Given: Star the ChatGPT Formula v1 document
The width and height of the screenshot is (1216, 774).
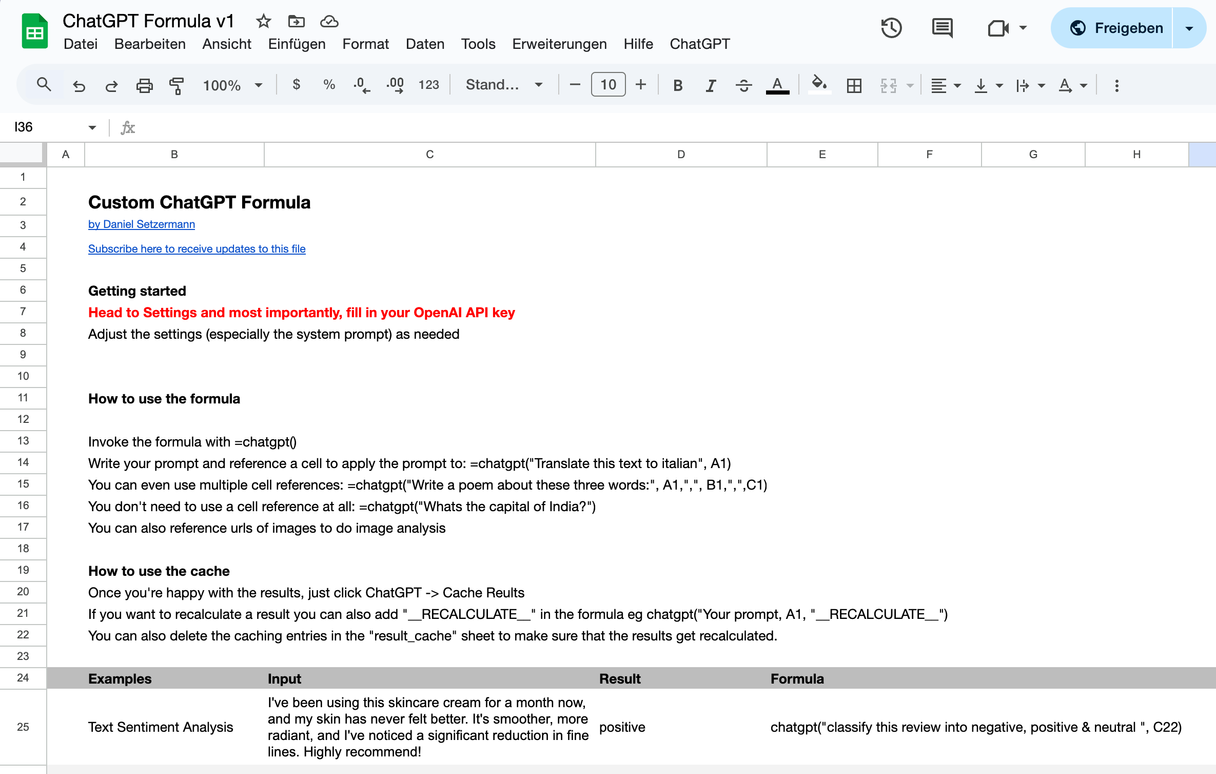Looking at the screenshot, I should (263, 21).
